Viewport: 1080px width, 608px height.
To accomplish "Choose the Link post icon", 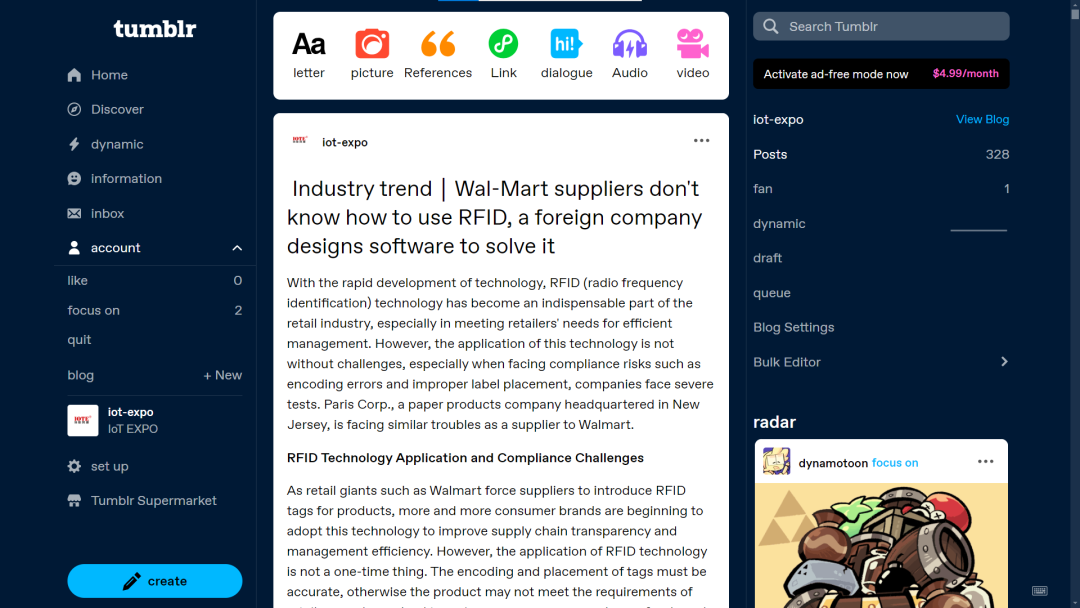I will (503, 45).
